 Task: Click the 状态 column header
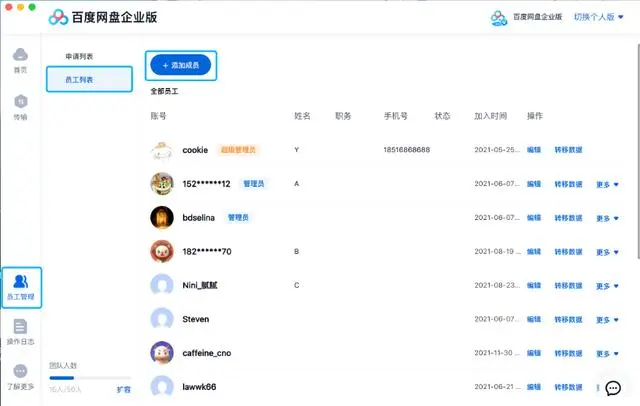pyautogui.click(x=442, y=116)
